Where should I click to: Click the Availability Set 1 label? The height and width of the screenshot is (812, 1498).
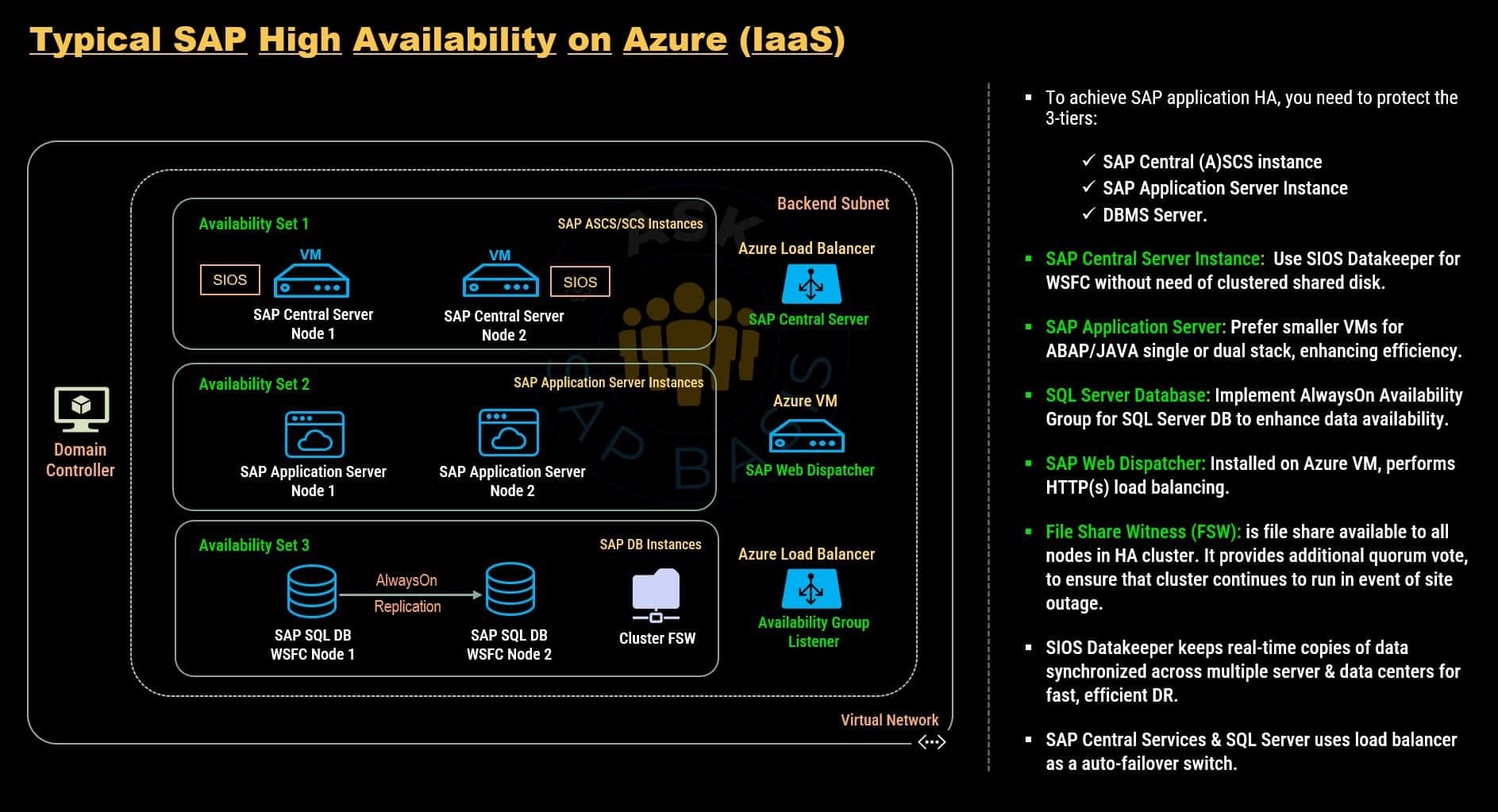254,224
